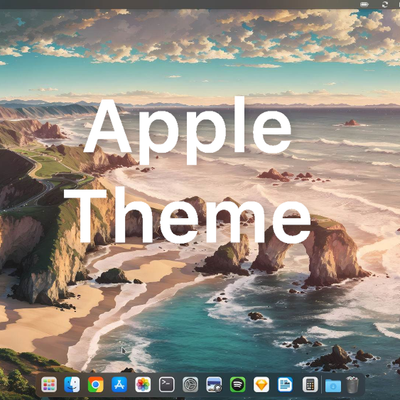400x400 pixels.
Task: Launch Google Chrome from the dock
Action: point(96,385)
